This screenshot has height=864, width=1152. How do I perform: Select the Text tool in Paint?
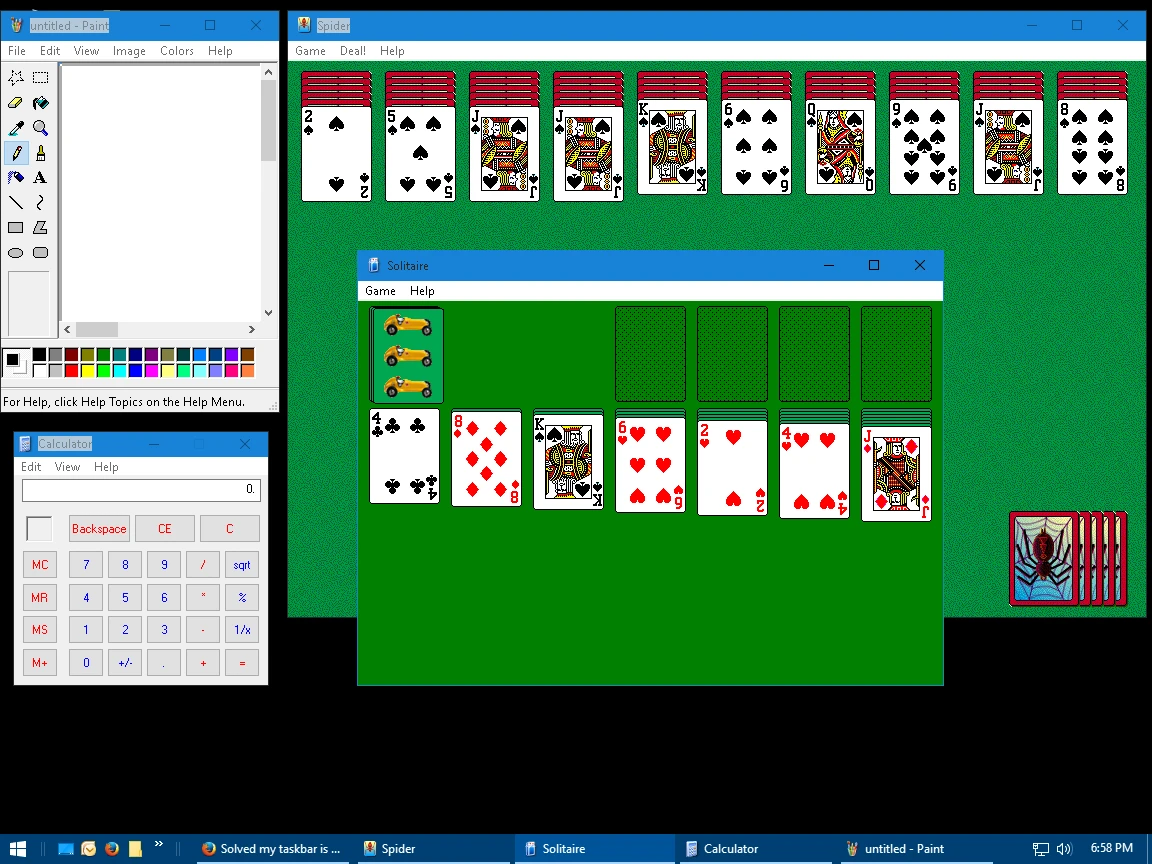(x=40, y=178)
